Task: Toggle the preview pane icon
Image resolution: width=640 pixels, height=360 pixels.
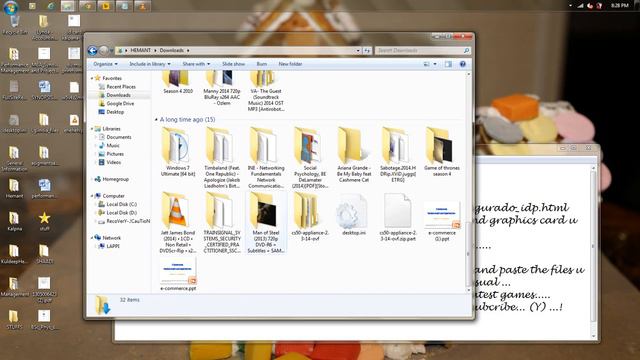Action: pyautogui.click(x=448, y=64)
